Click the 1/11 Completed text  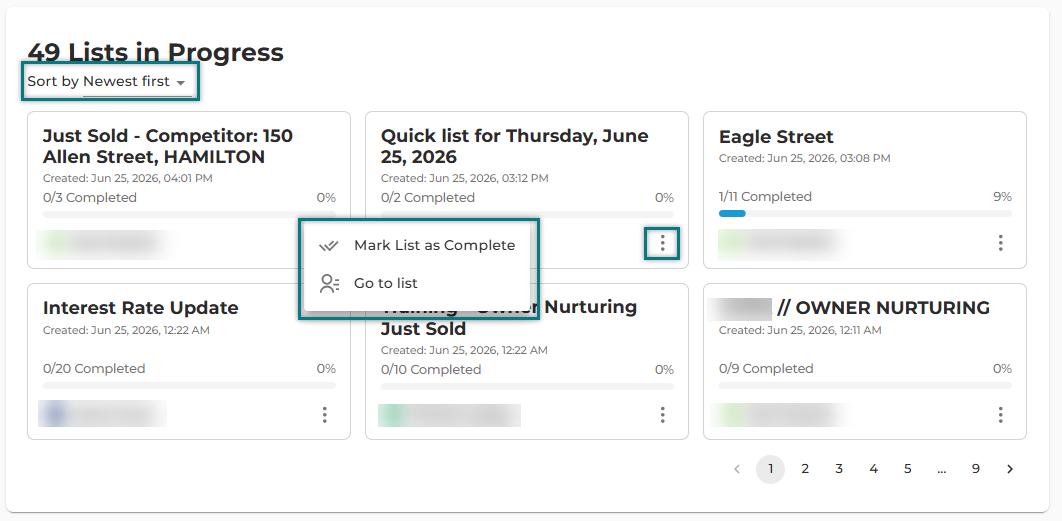[765, 196]
